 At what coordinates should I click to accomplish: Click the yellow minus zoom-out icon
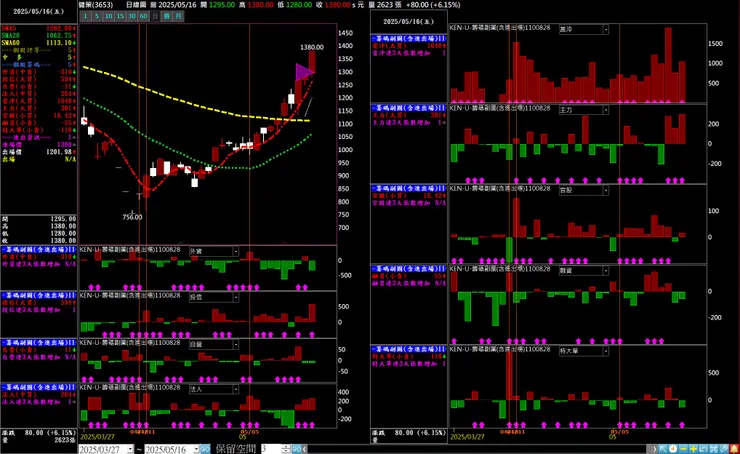(683, 449)
